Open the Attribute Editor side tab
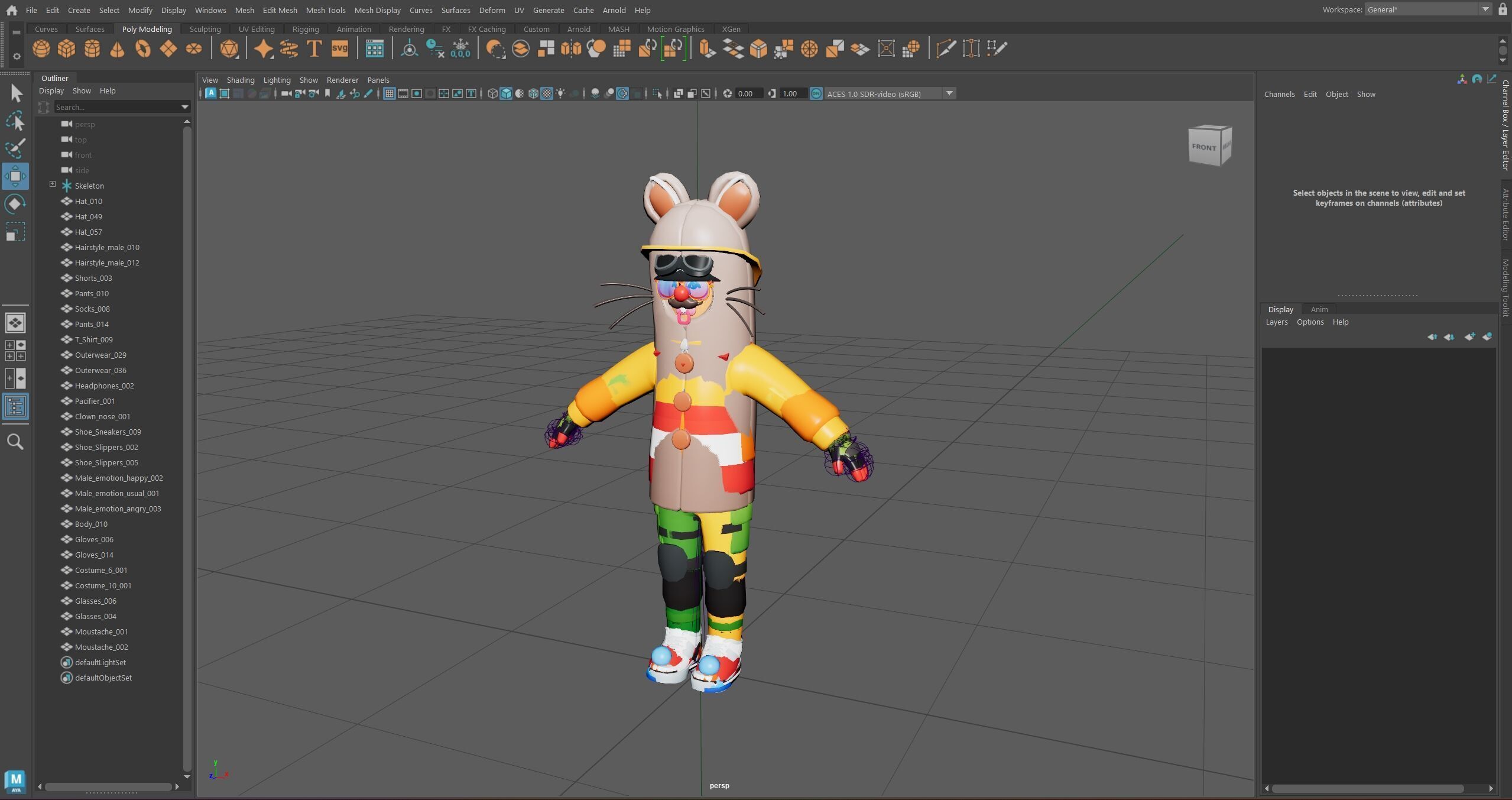Image resolution: width=1512 pixels, height=800 pixels. tap(1505, 214)
